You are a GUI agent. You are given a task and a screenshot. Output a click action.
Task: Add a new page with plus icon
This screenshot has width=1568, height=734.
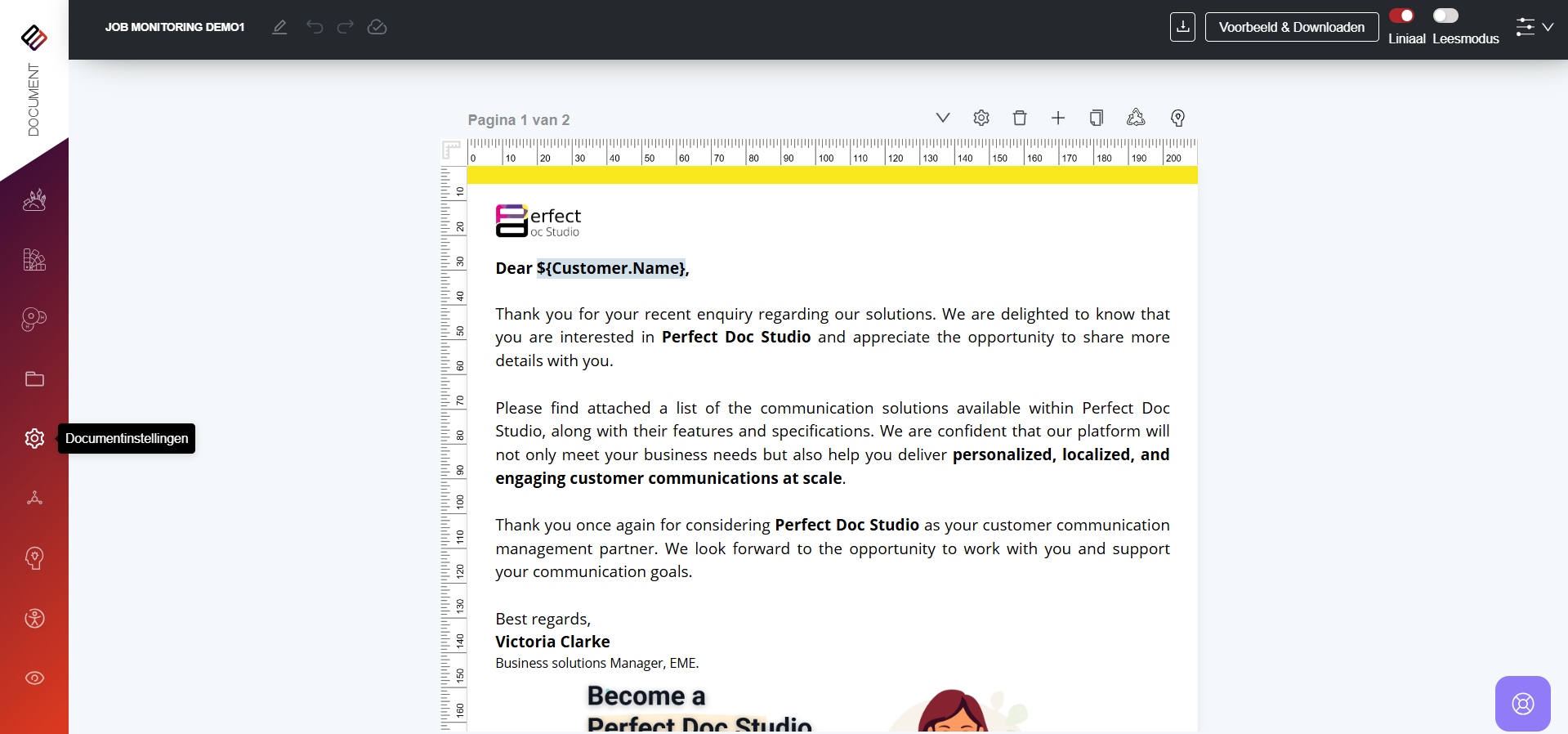pyautogui.click(x=1058, y=118)
